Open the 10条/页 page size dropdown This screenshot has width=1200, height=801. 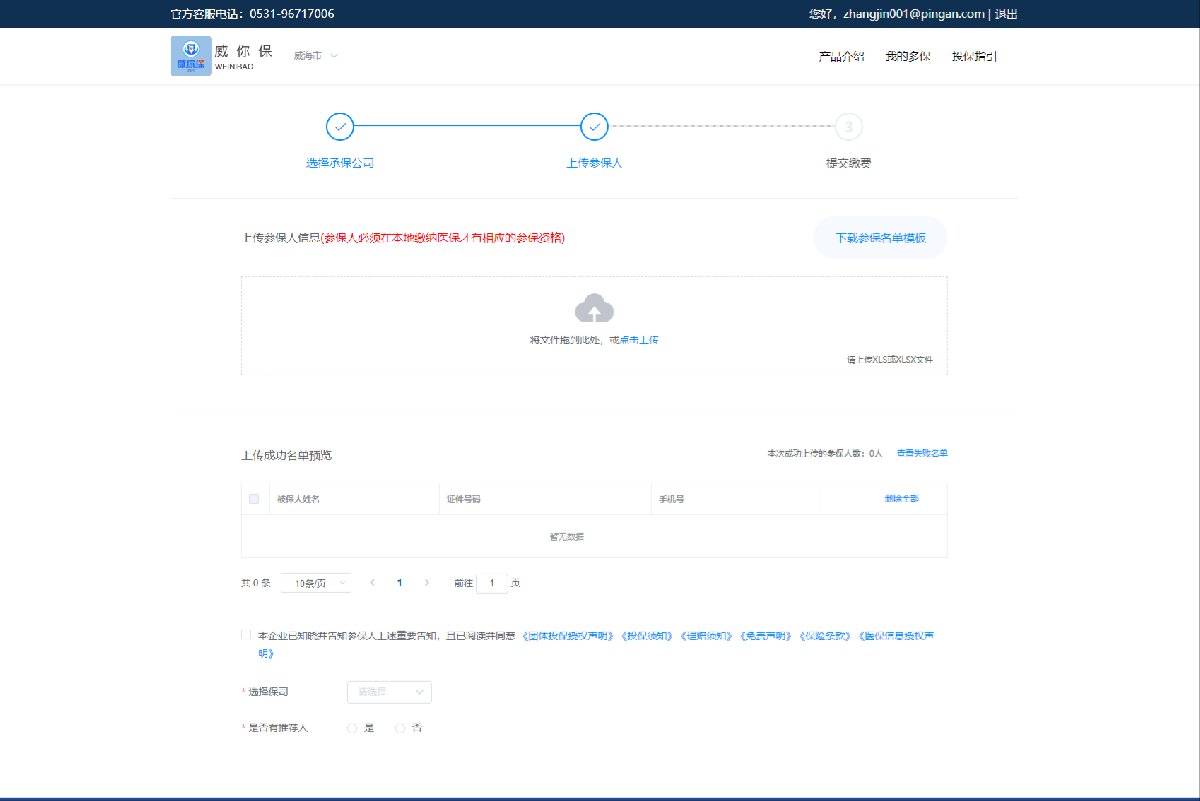[x=315, y=582]
